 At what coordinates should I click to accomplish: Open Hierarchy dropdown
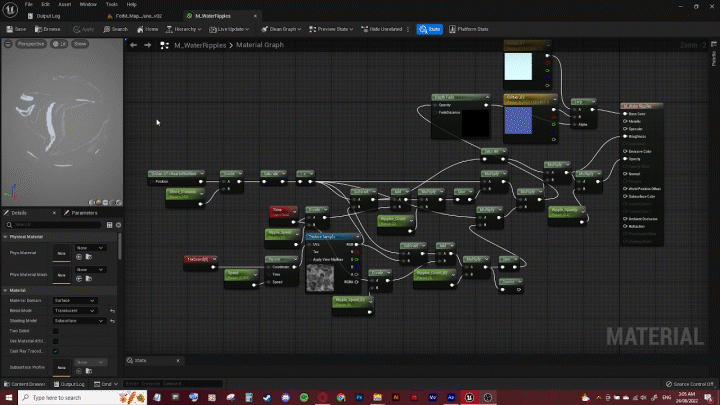click(183, 29)
